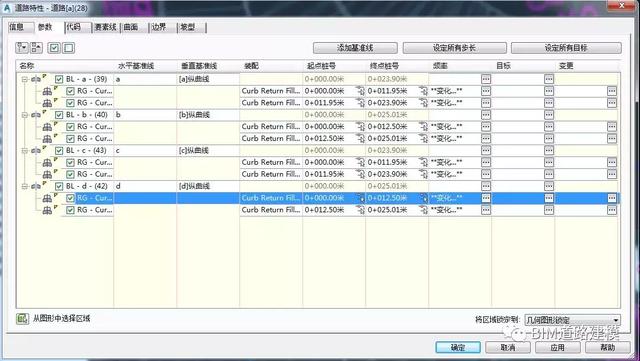Image resolution: width=640 pixels, height=361 pixels.
Task: Click the collapse-all categories toolbar icon
Action: click(36, 48)
